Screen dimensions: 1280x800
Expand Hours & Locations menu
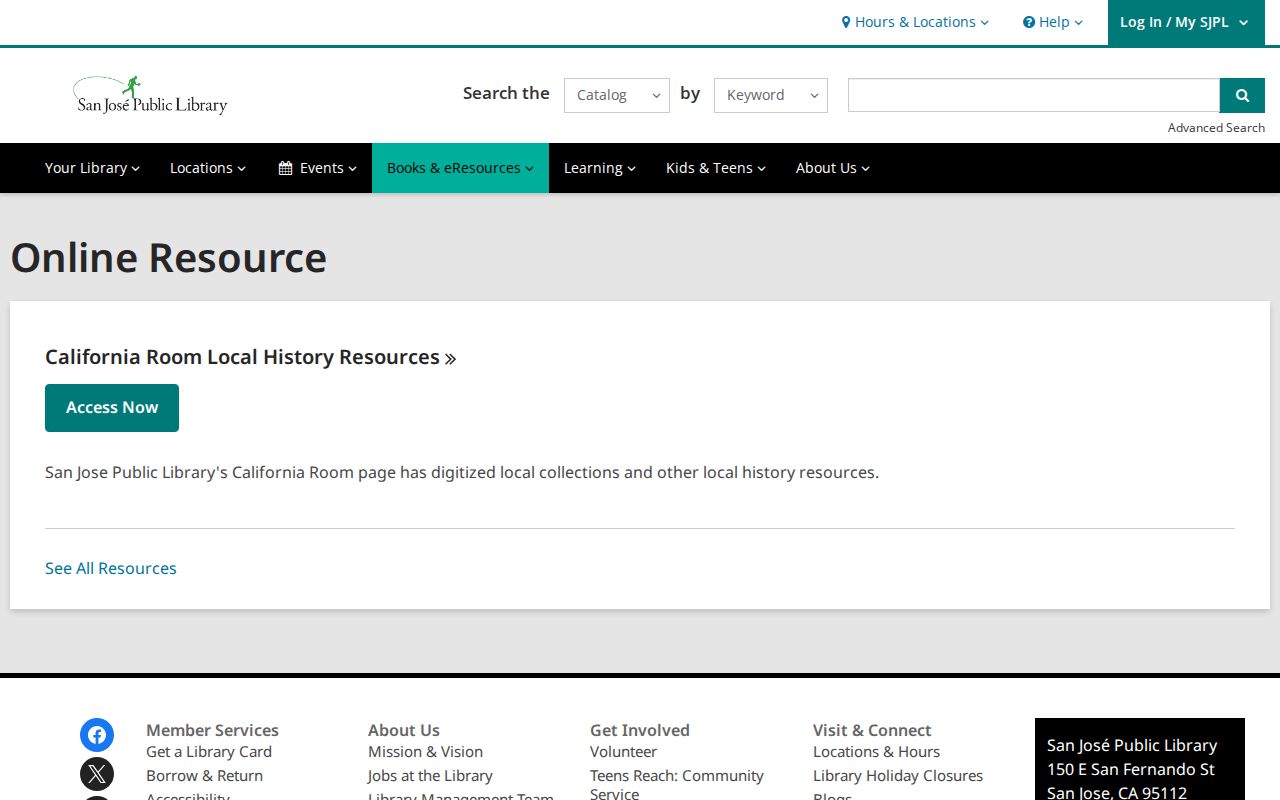click(915, 22)
